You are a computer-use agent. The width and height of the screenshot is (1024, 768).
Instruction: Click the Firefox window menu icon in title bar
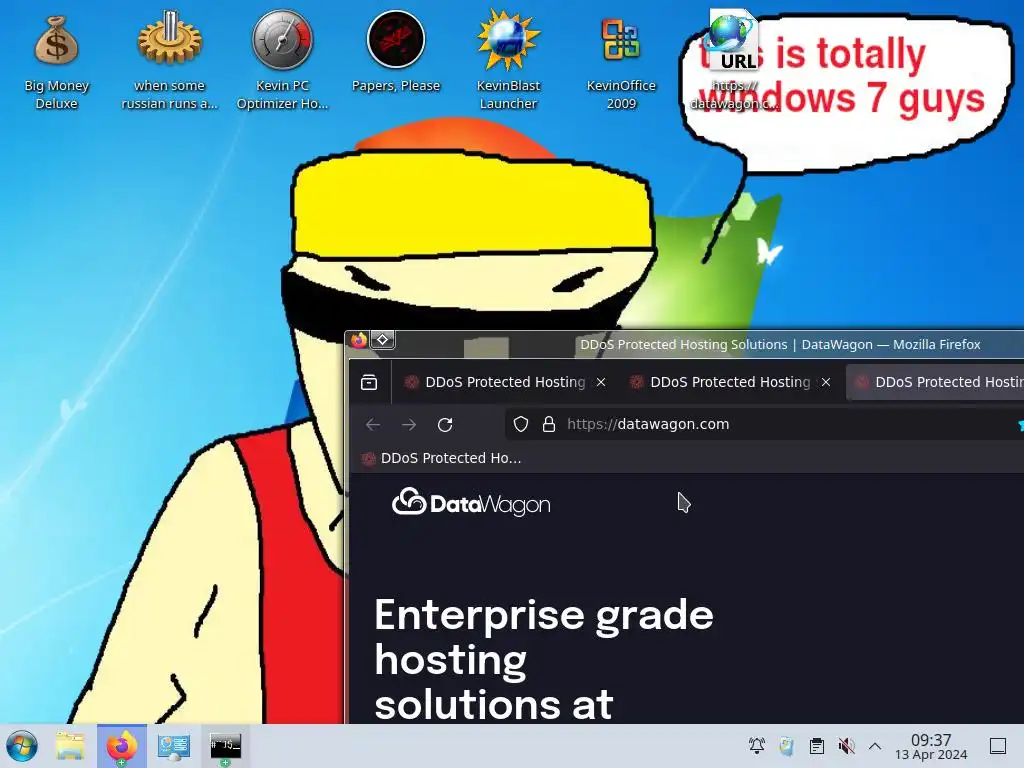coord(359,340)
